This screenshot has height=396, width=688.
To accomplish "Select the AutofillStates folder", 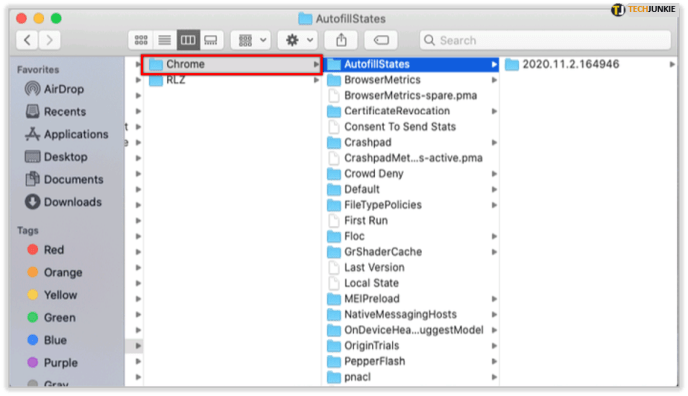I will (412, 64).
